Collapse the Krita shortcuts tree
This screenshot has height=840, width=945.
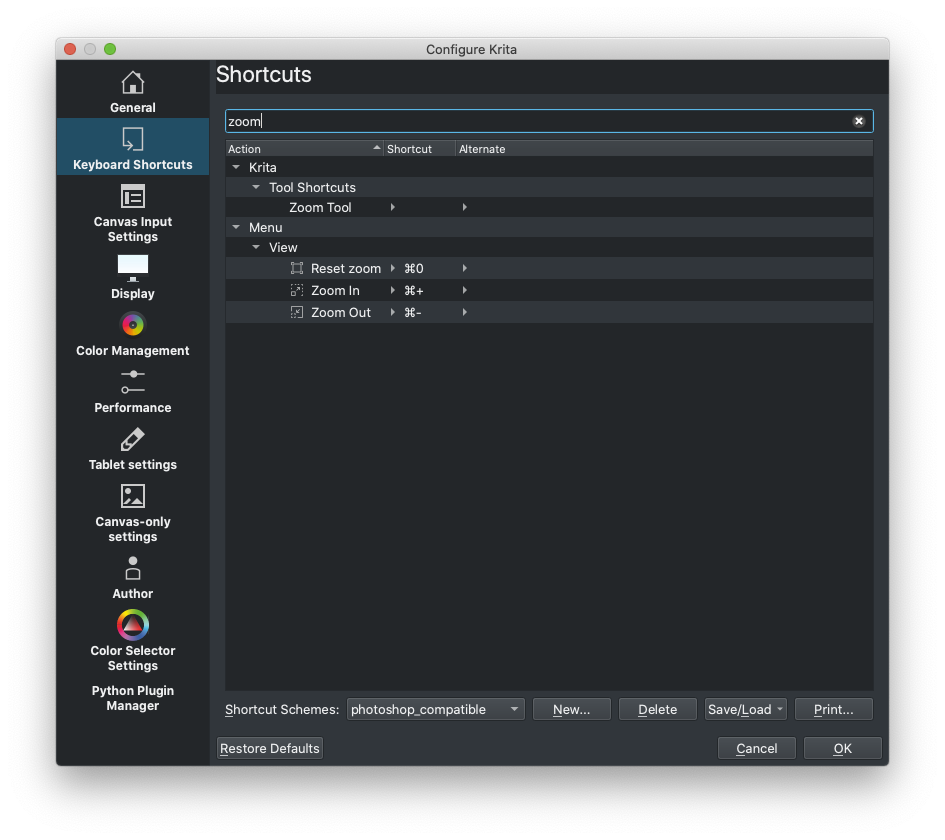[x=236, y=167]
